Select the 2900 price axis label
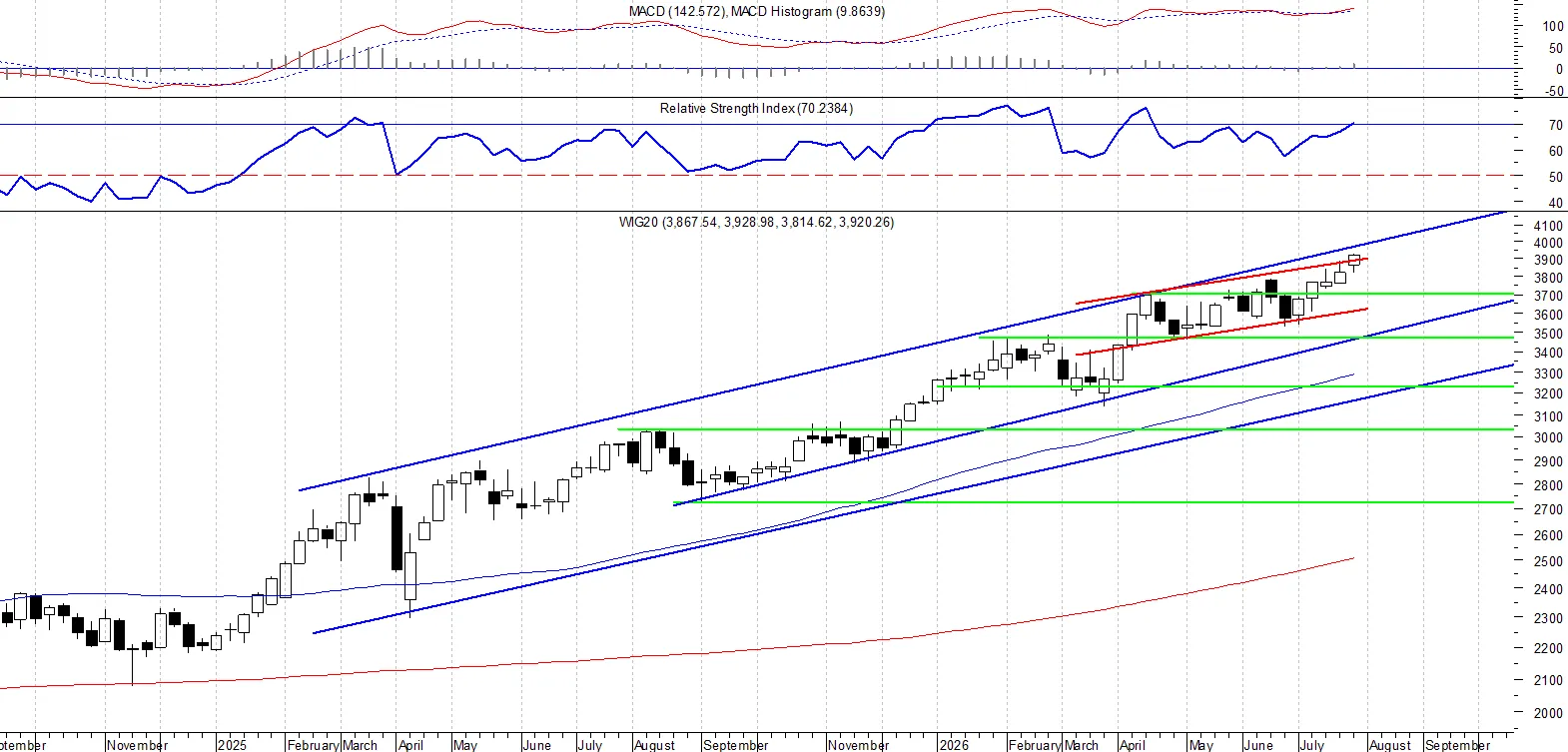 tap(1549, 462)
